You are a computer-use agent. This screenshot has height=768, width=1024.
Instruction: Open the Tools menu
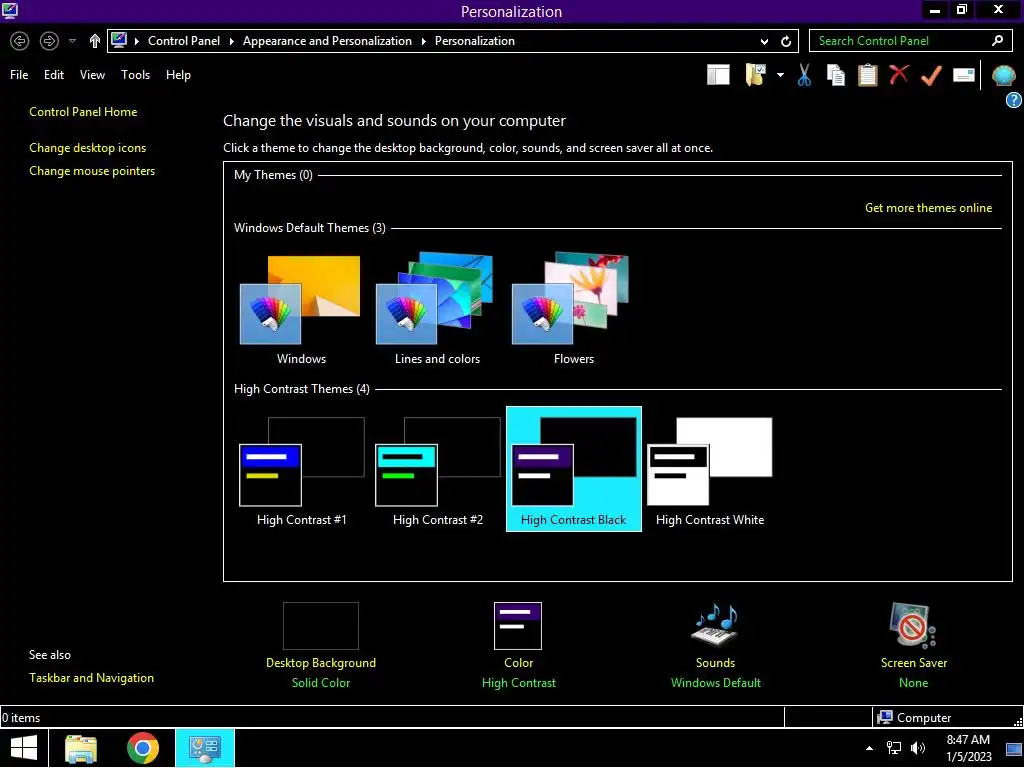tap(135, 74)
